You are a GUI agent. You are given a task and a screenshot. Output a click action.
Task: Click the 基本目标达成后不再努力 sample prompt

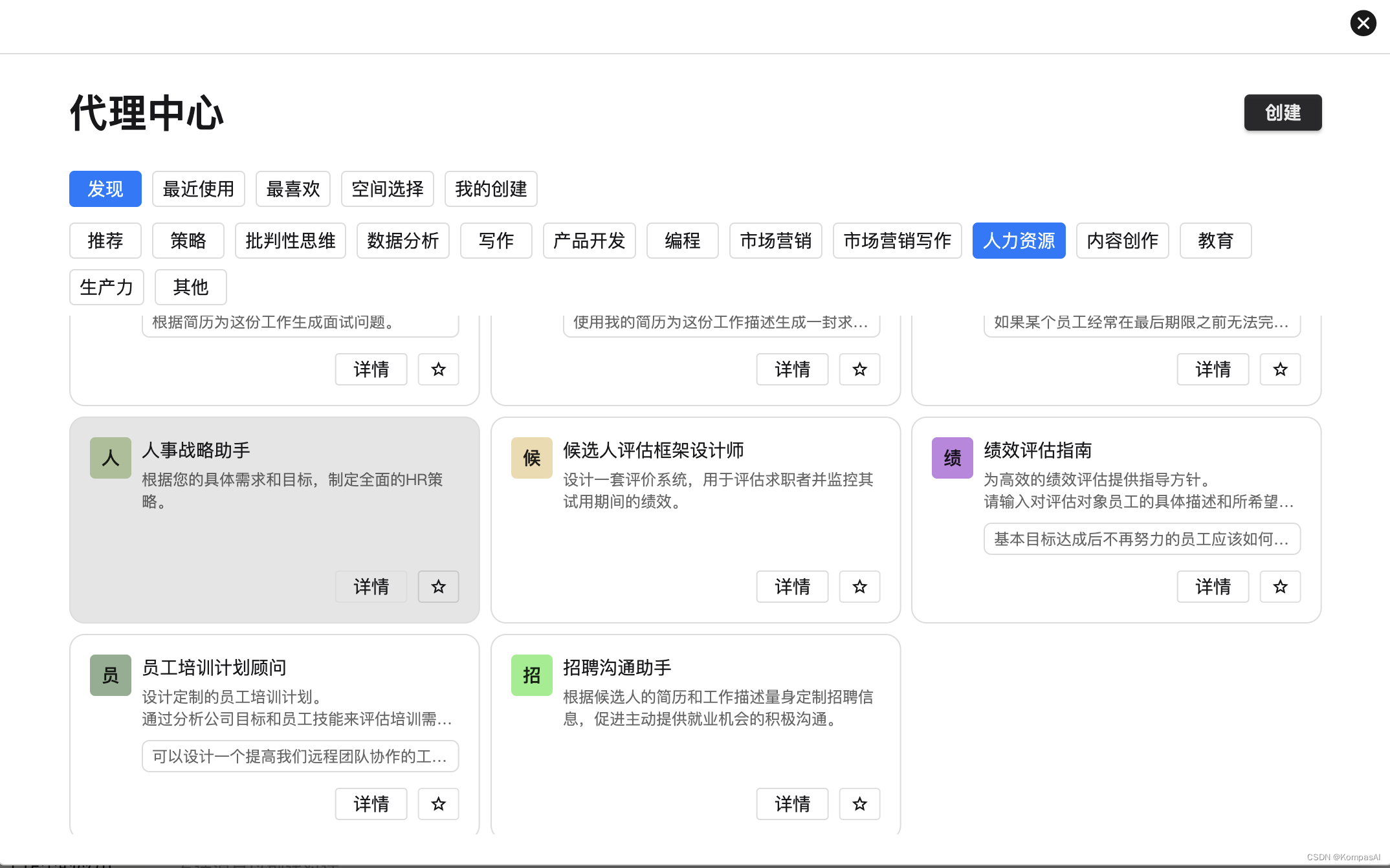coord(1142,539)
